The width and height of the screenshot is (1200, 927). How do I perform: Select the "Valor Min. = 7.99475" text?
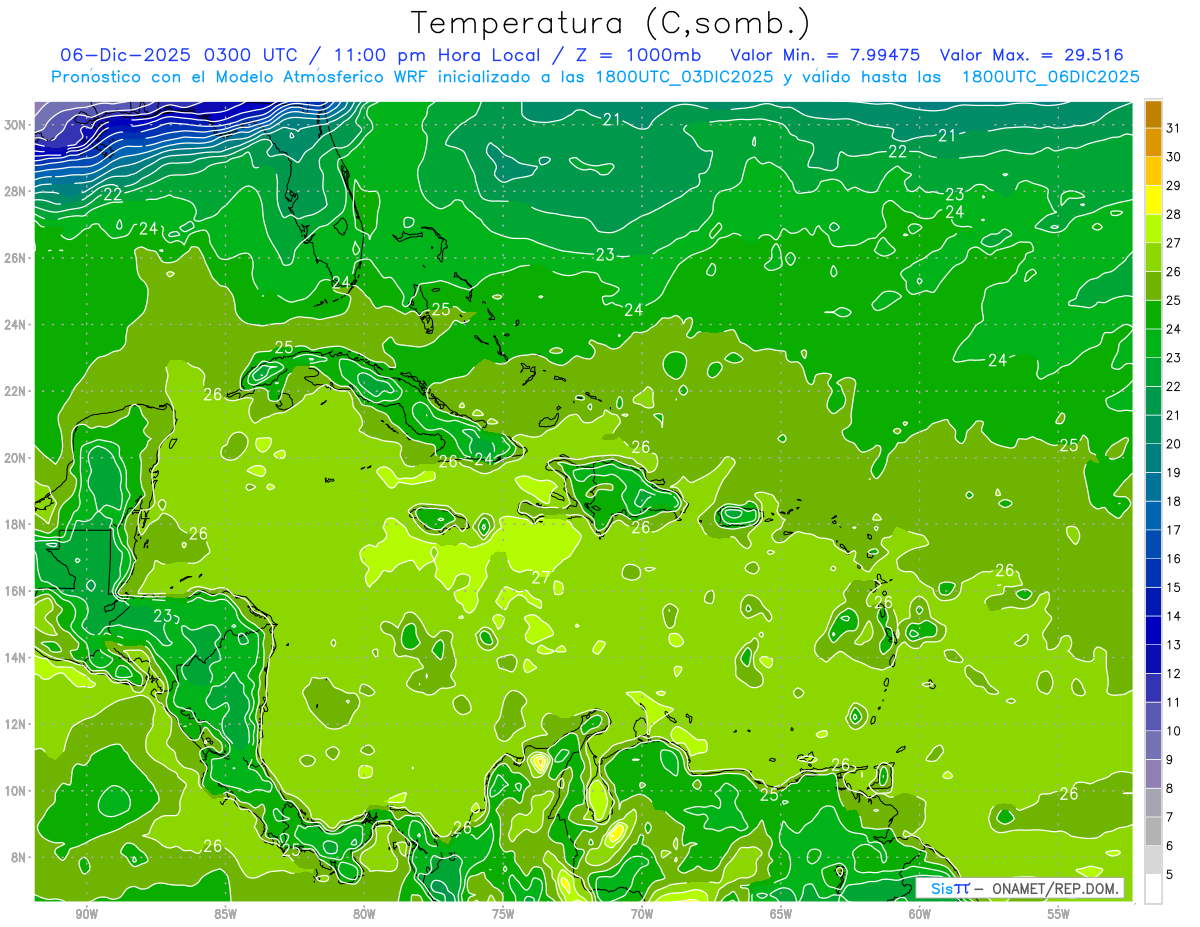(825, 55)
